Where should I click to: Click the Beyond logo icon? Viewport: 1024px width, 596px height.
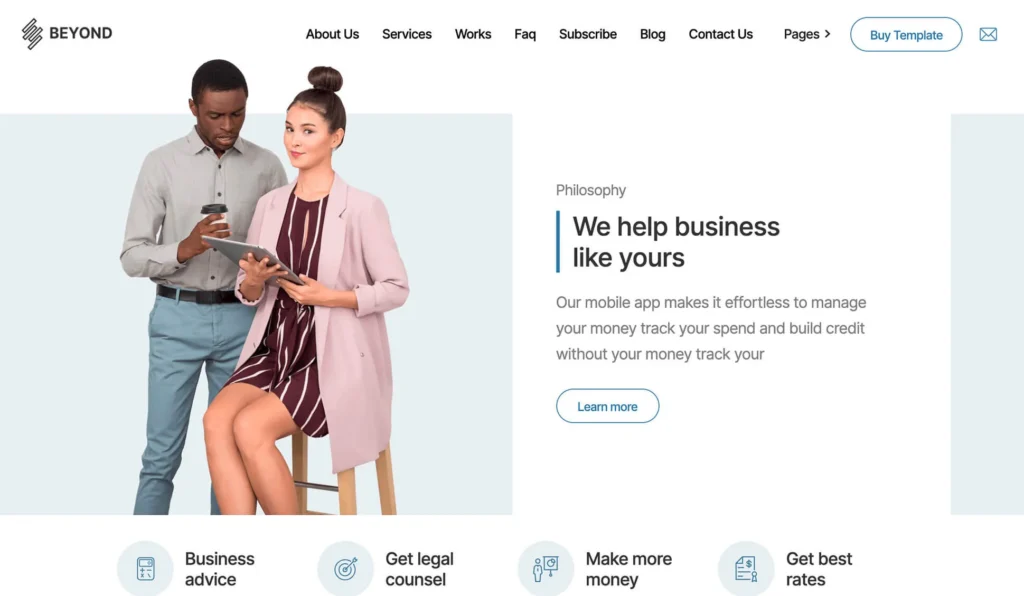[32, 34]
